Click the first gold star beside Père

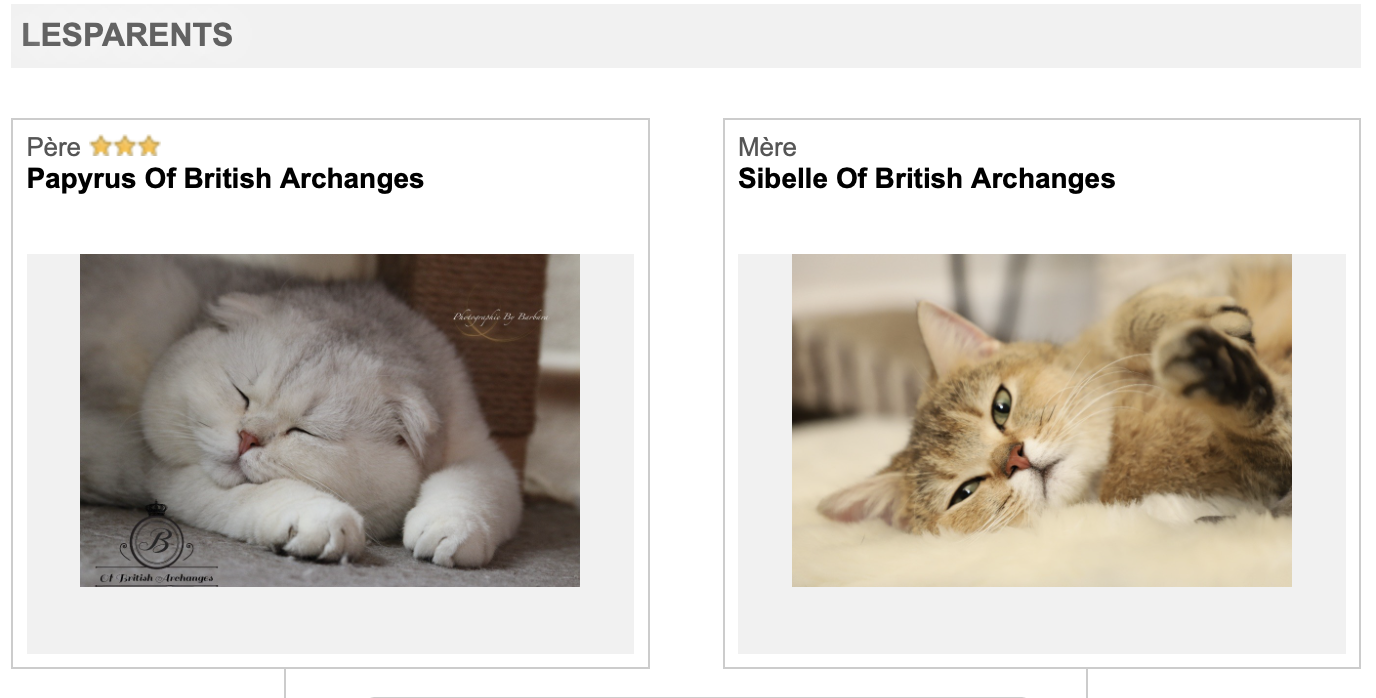pos(100,147)
